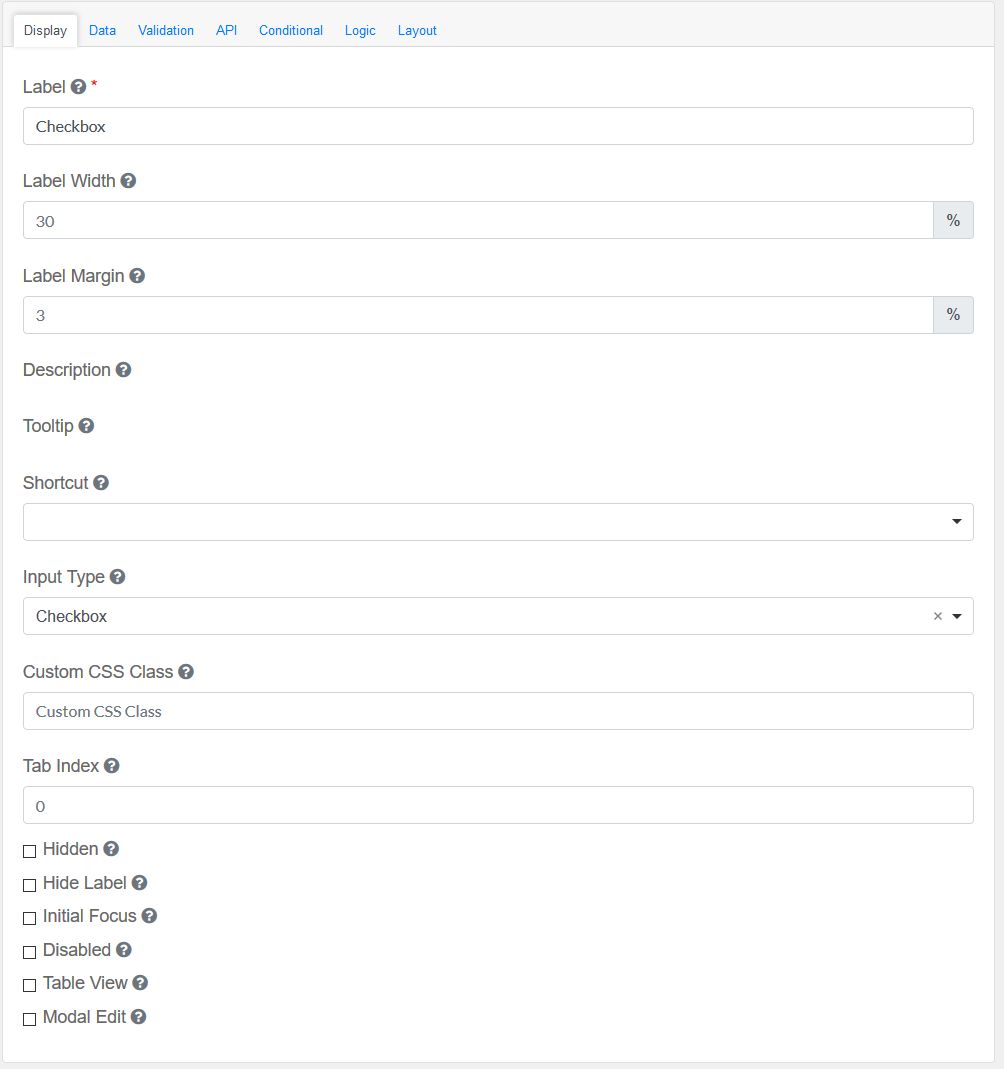This screenshot has width=1004, height=1069.
Task: Click the Shortcut help icon
Action: [x=101, y=483]
